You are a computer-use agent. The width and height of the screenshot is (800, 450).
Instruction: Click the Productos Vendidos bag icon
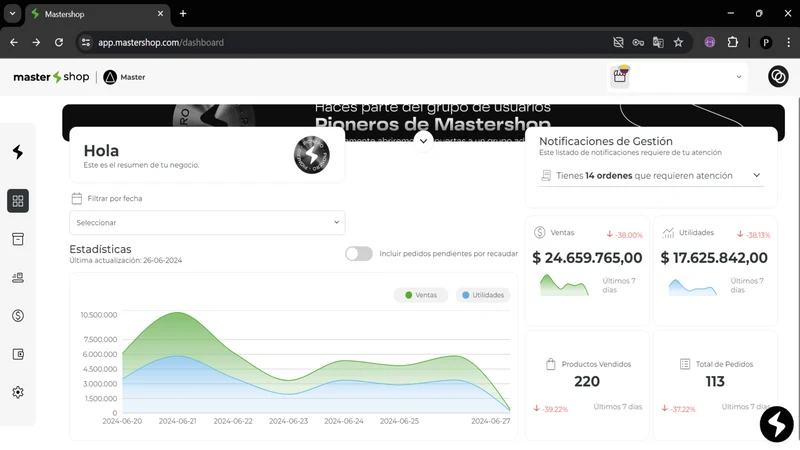(551, 364)
